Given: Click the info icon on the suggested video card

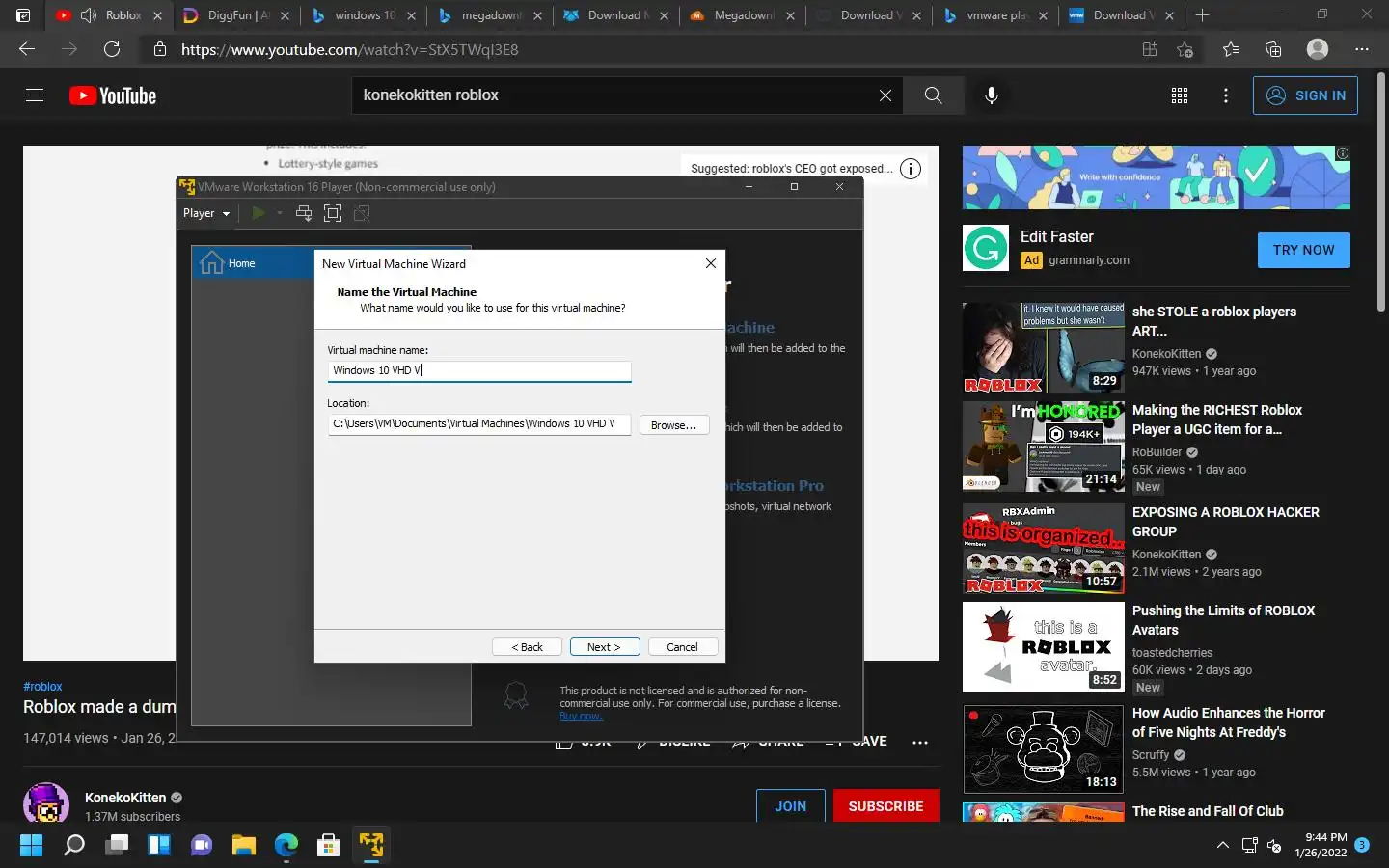Looking at the screenshot, I should coord(910,169).
